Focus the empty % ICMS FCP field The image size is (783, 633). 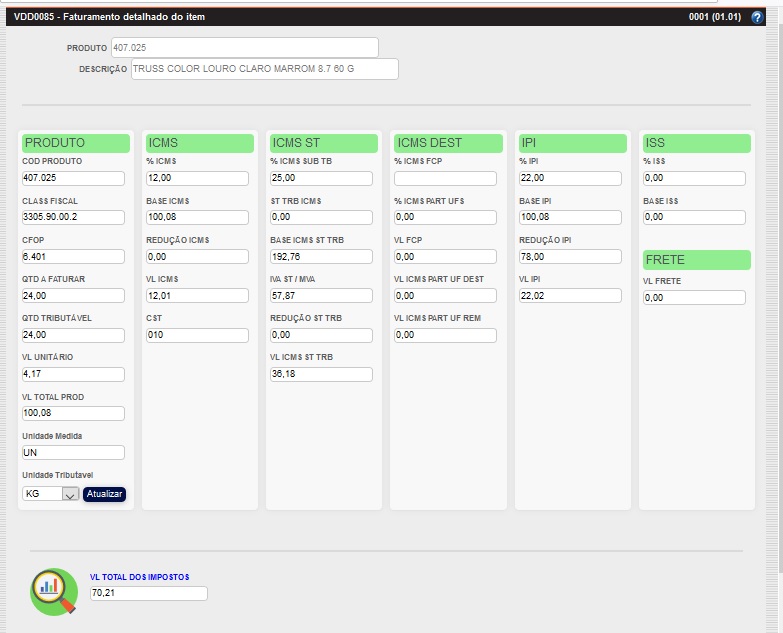point(445,178)
